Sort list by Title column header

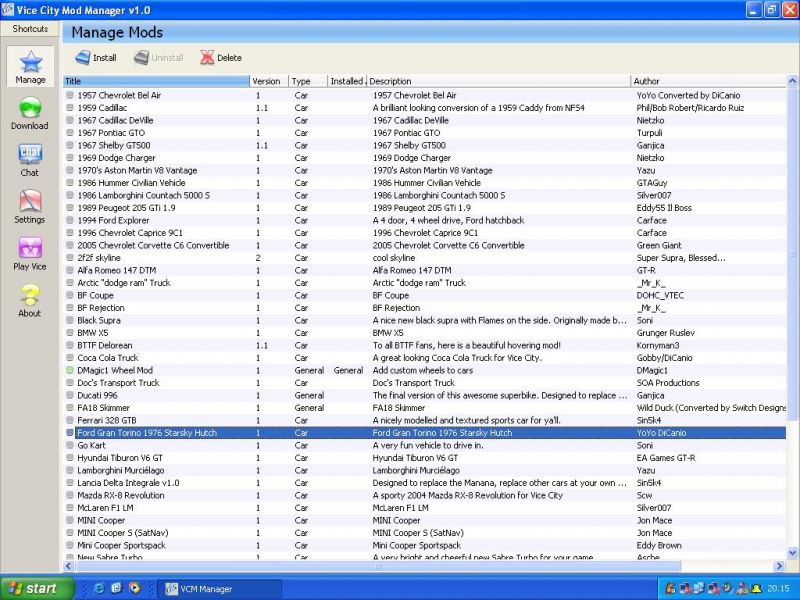pos(156,81)
